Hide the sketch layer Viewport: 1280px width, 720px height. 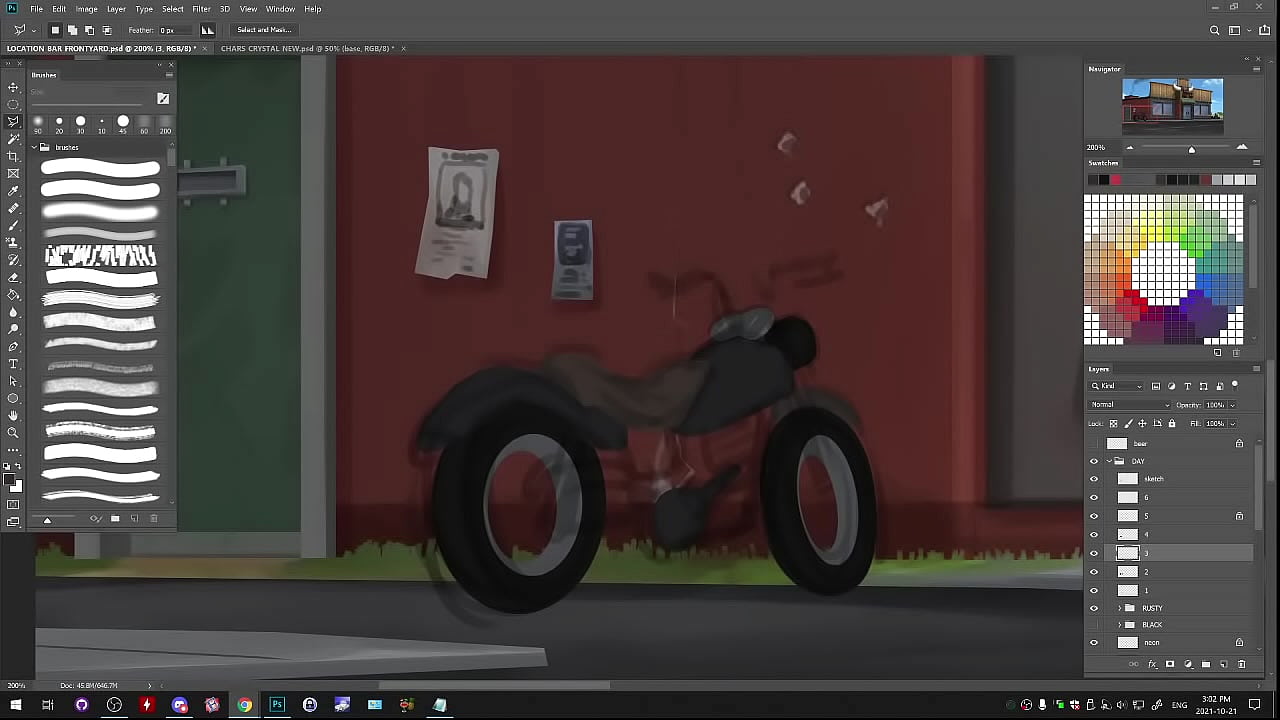1093,479
